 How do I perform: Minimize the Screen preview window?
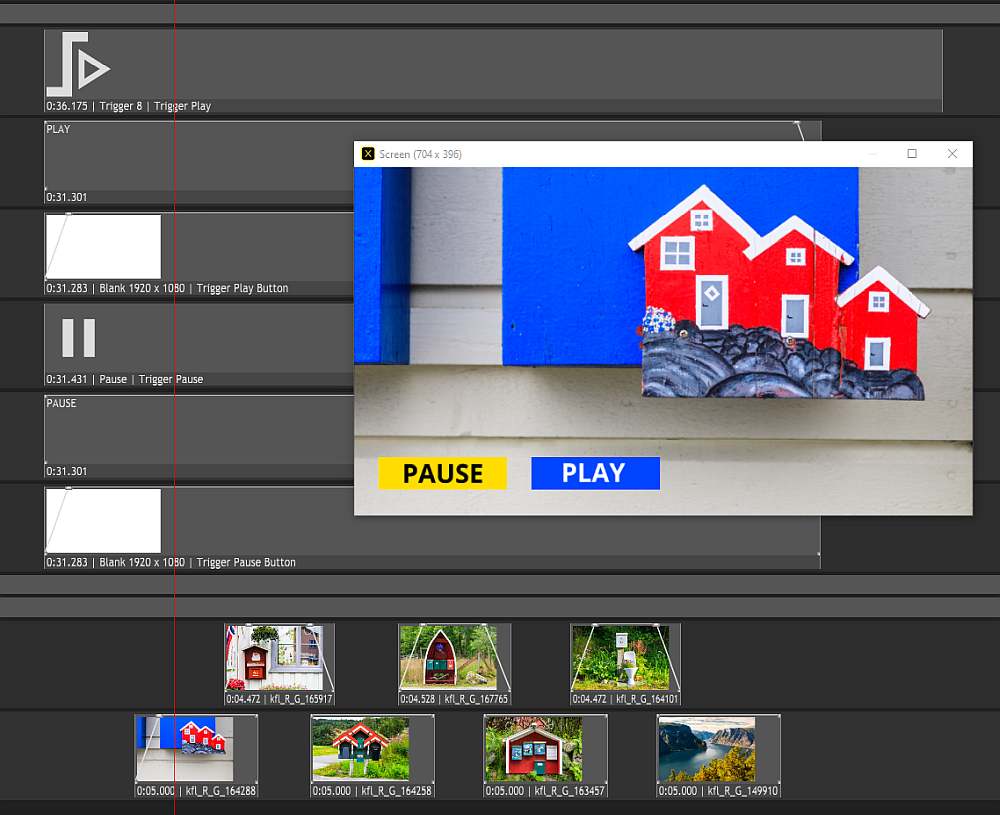pyautogui.click(x=871, y=154)
